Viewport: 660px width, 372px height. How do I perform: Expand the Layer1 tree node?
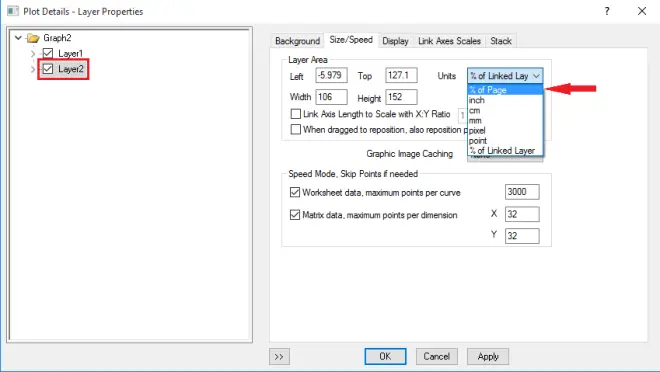point(33,54)
